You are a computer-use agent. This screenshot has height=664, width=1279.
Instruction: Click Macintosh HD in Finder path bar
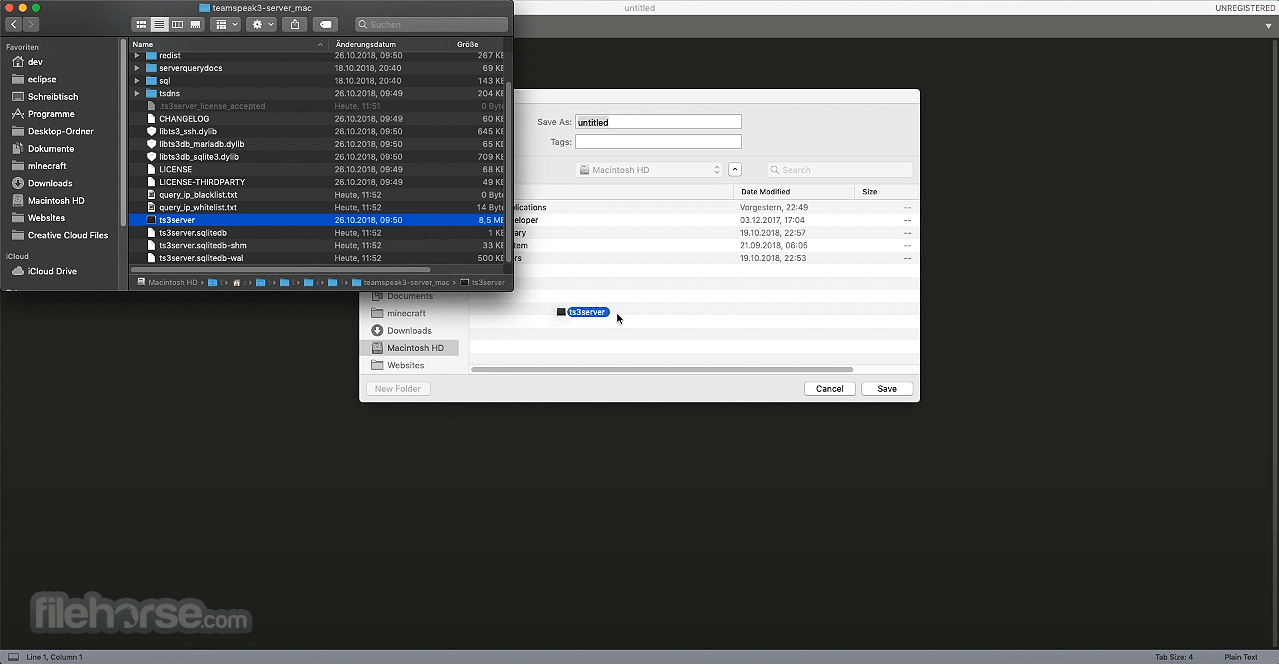point(167,283)
